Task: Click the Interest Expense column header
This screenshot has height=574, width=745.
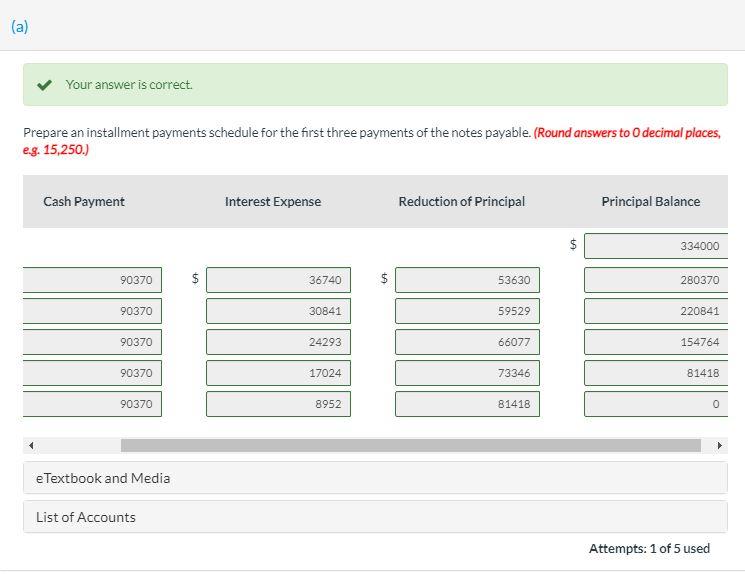Action: click(x=273, y=201)
